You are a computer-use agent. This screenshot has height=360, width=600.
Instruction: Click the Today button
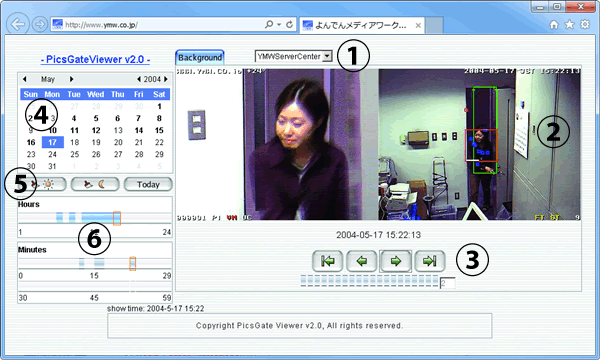click(148, 184)
